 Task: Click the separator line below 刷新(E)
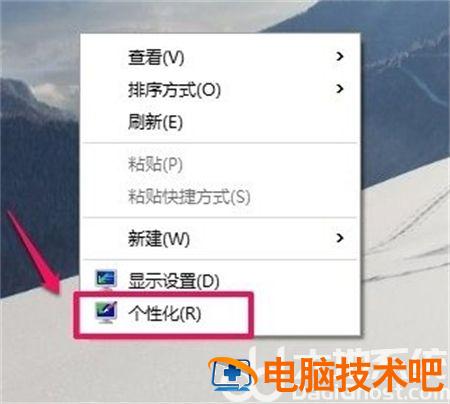point(220,143)
